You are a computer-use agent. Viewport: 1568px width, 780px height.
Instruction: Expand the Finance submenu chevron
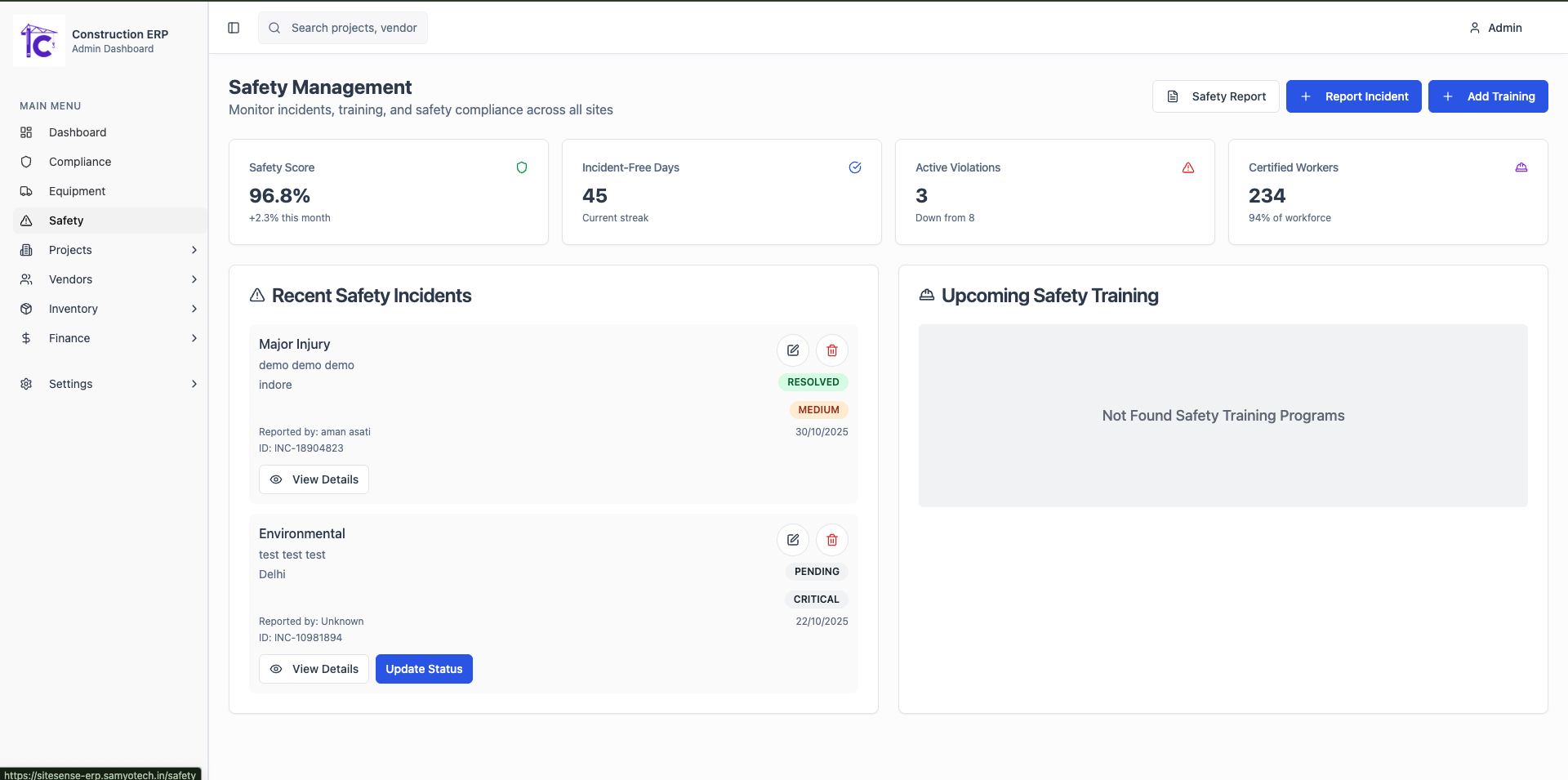click(x=194, y=338)
